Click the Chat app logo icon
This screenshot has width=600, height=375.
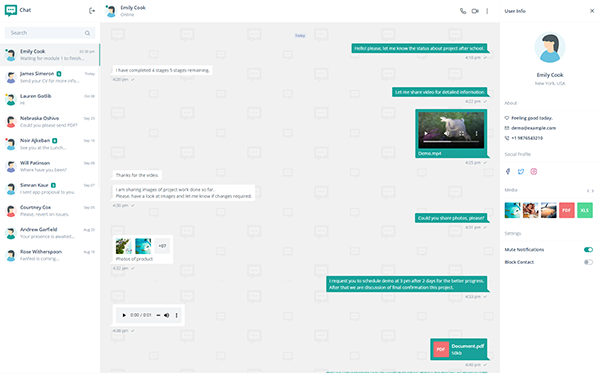tap(11, 10)
